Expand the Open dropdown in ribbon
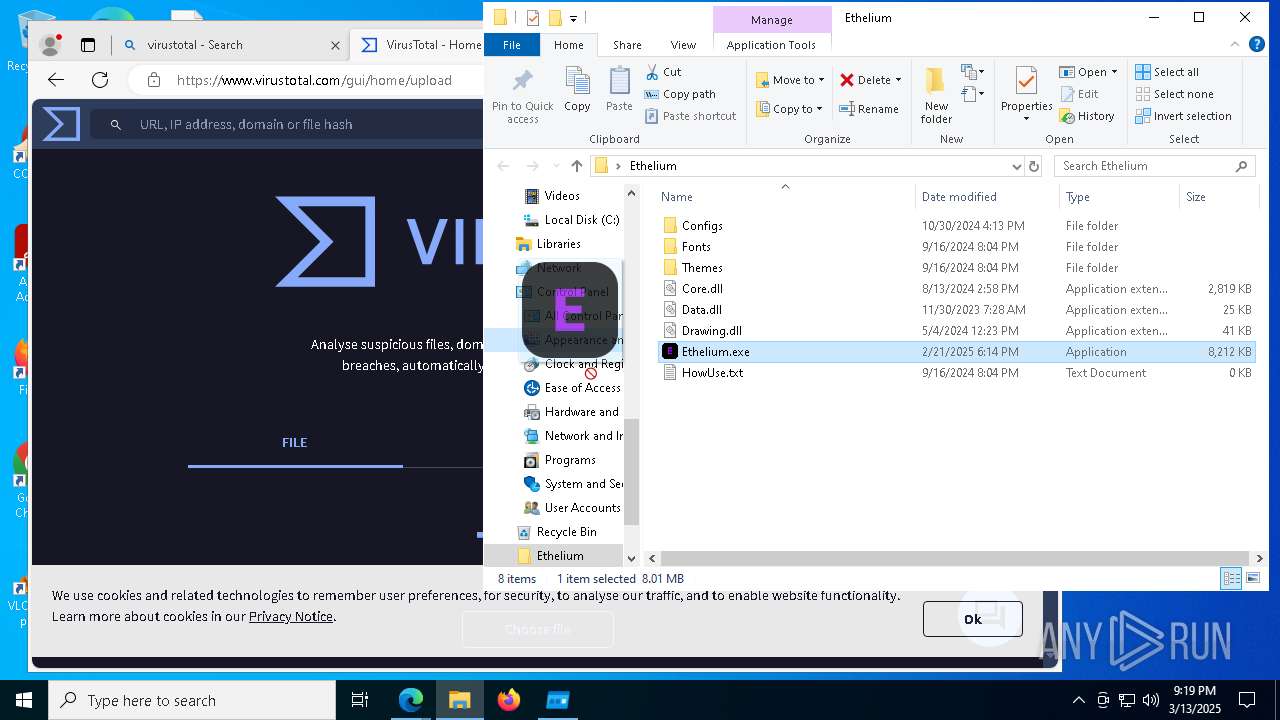 [x=1114, y=72]
